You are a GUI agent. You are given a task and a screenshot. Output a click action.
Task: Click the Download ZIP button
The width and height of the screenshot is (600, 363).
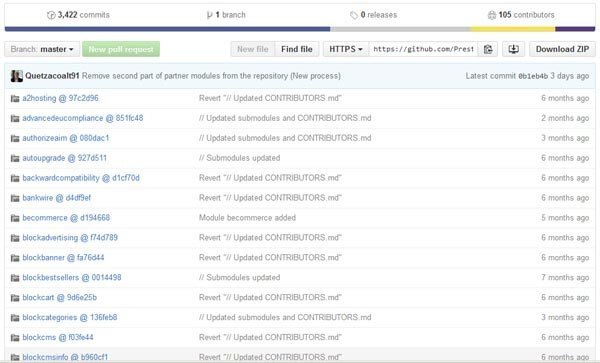tap(562, 49)
